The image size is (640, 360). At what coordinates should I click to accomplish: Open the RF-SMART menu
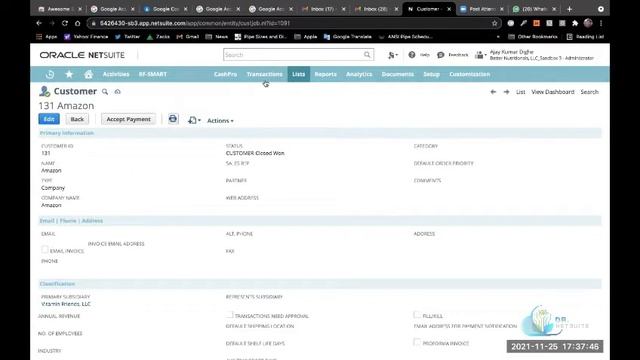(x=153, y=74)
